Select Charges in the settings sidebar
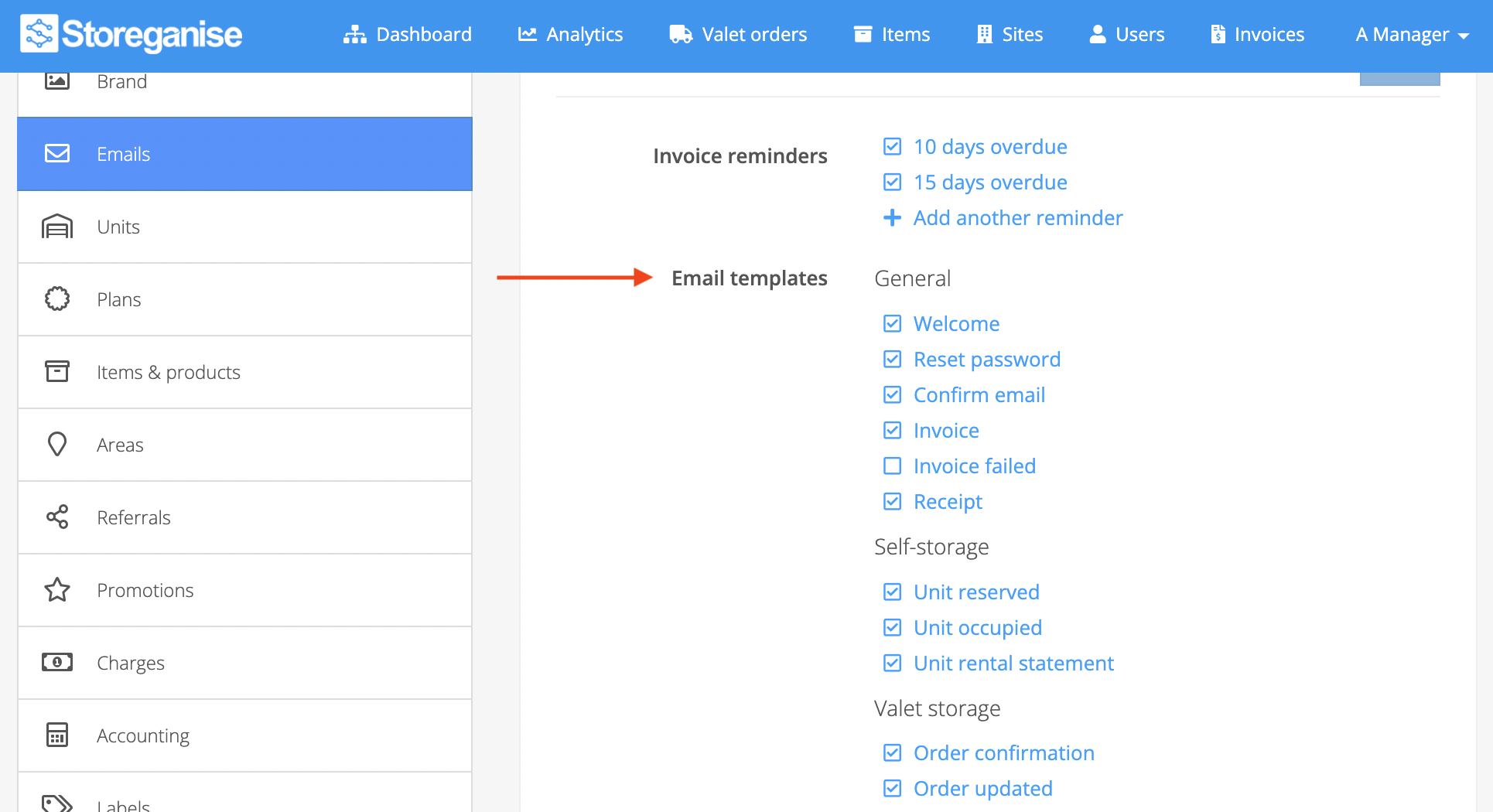The width and height of the screenshot is (1493, 812). tap(244, 663)
